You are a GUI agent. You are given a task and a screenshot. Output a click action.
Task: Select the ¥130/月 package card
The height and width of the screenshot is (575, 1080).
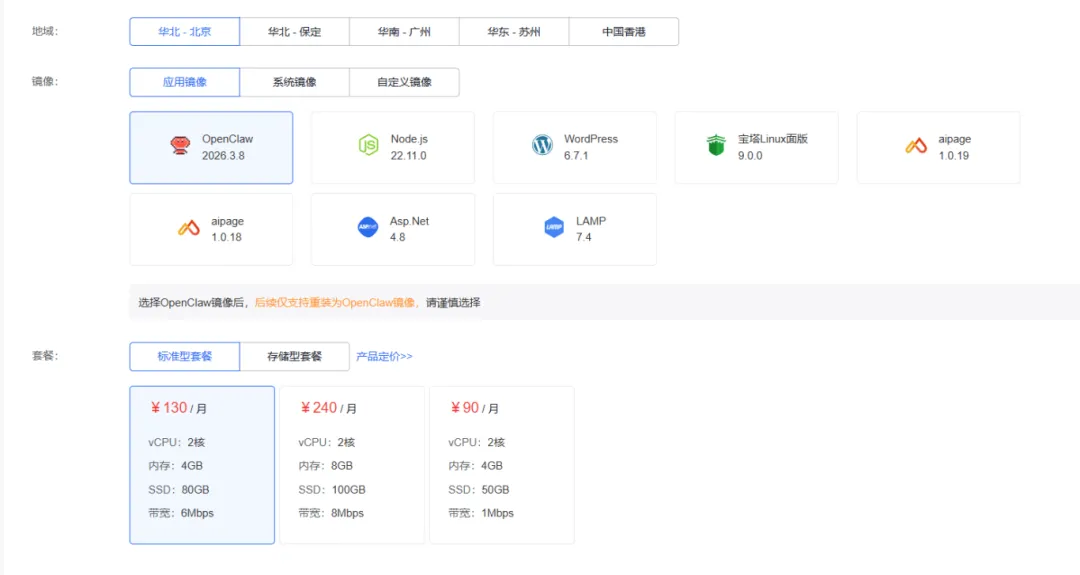coord(202,464)
